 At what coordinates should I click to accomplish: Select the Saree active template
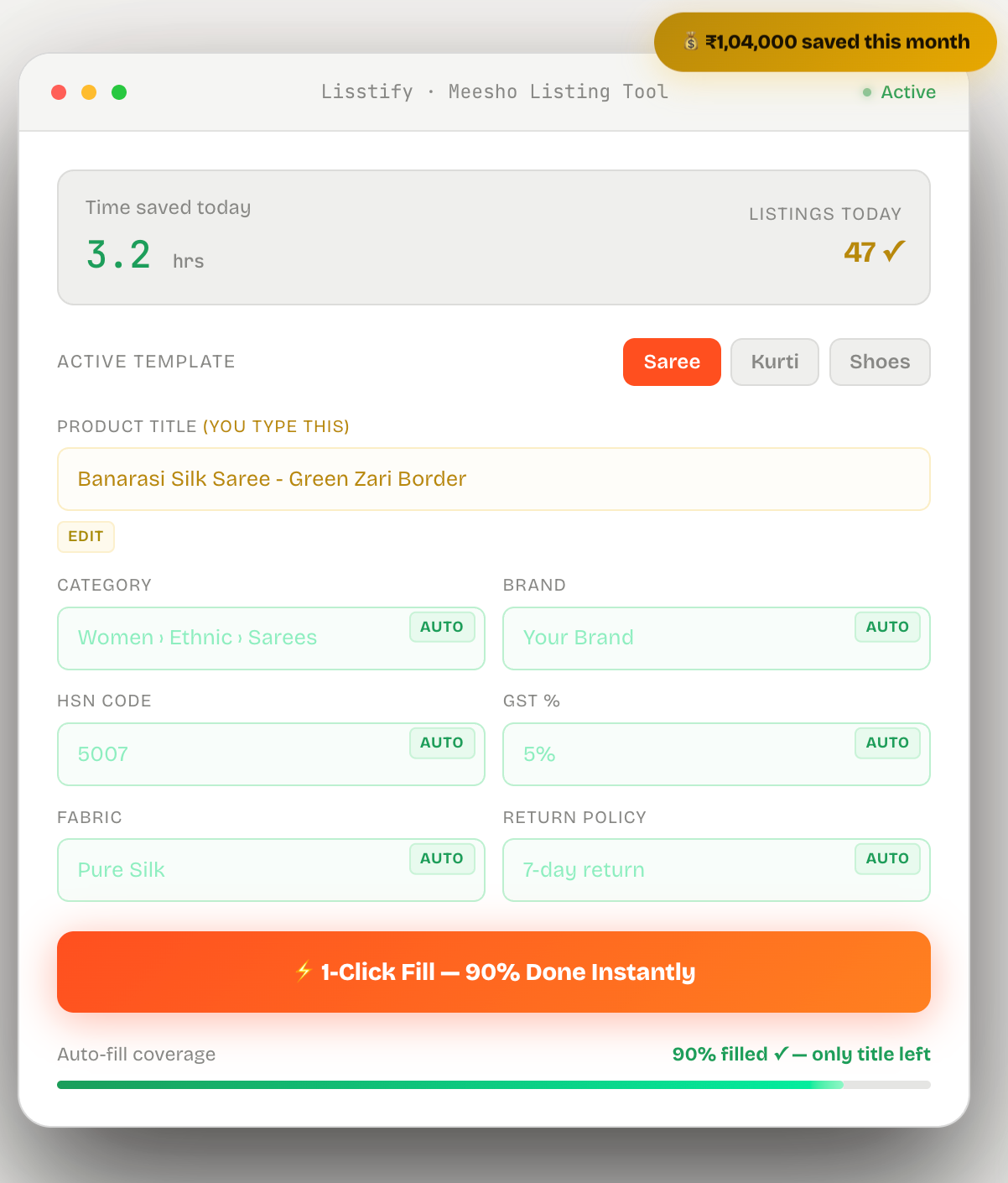[671, 362]
